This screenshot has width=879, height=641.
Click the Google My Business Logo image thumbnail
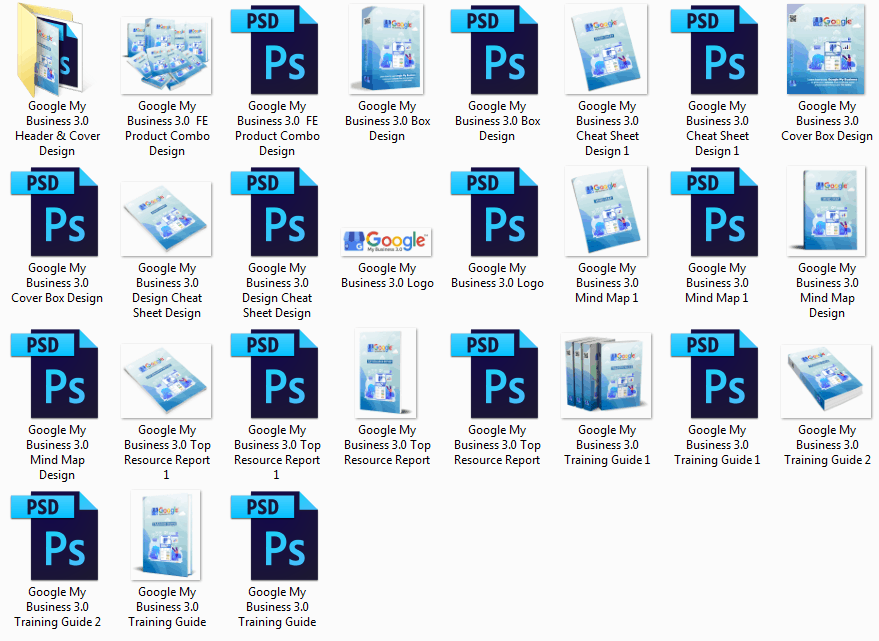[x=387, y=241]
